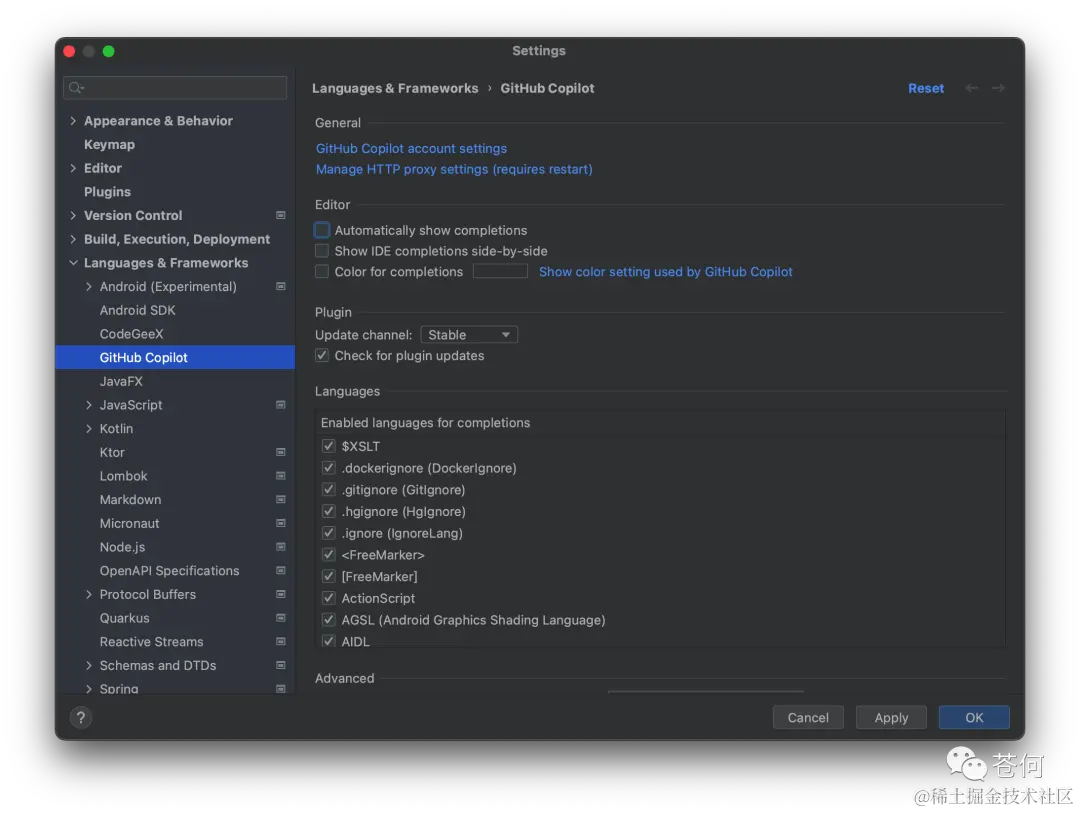
Task: Go back using the left arrow icon
Action: [x=971, y=88]
